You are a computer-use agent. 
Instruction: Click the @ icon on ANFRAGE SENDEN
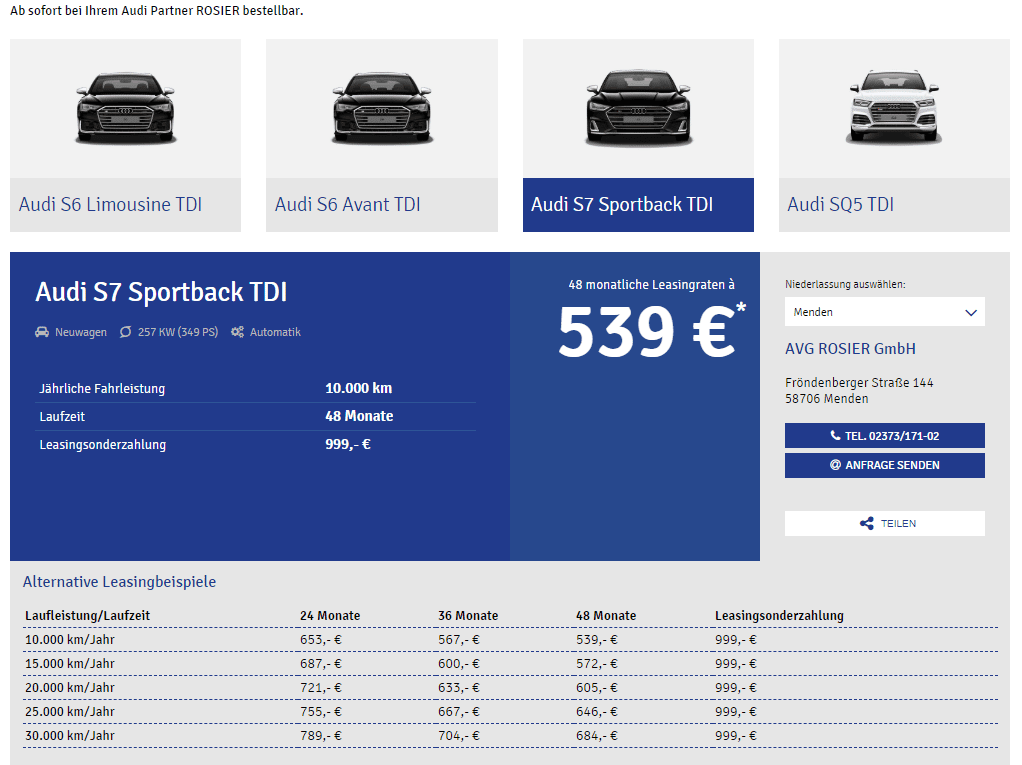(x=835, y=465)
